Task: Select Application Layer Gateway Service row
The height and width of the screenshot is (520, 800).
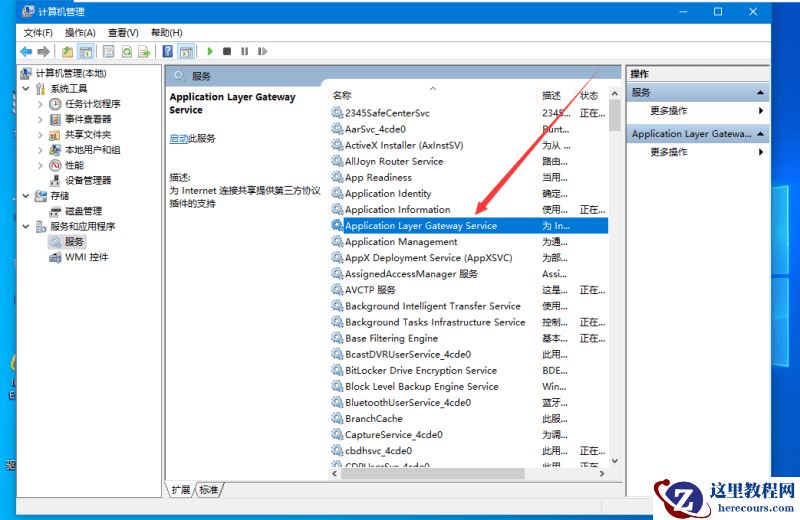Action: (469, 226)
